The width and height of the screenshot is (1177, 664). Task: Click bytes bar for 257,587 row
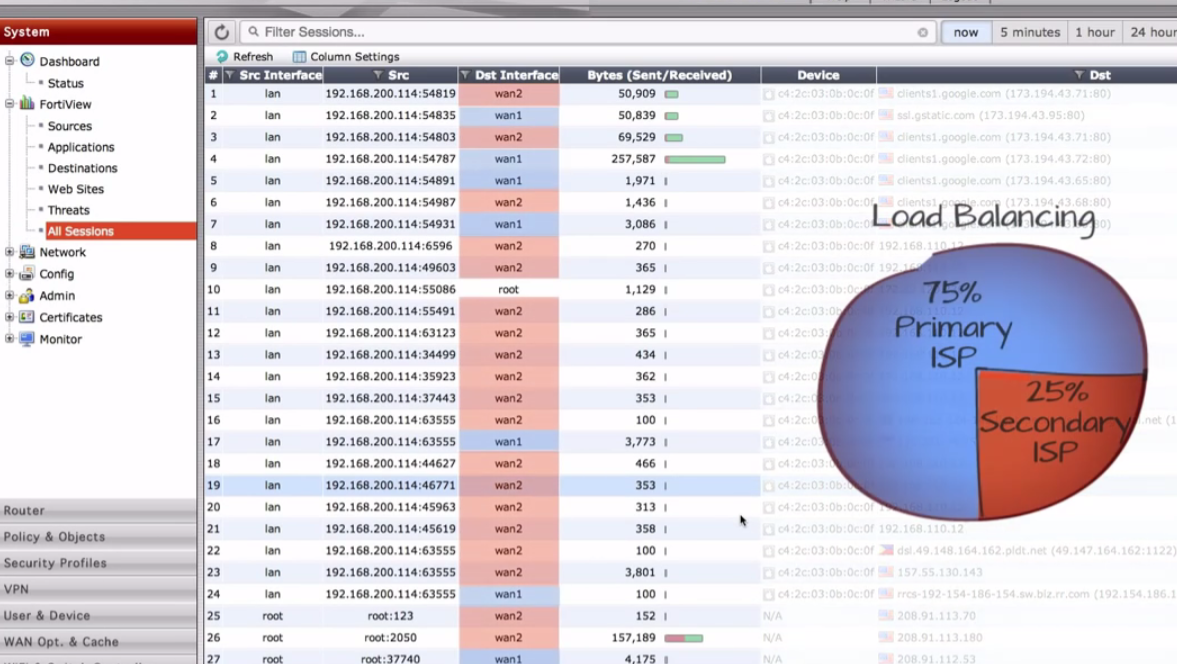pyautogui.click(x=695, y=159)
